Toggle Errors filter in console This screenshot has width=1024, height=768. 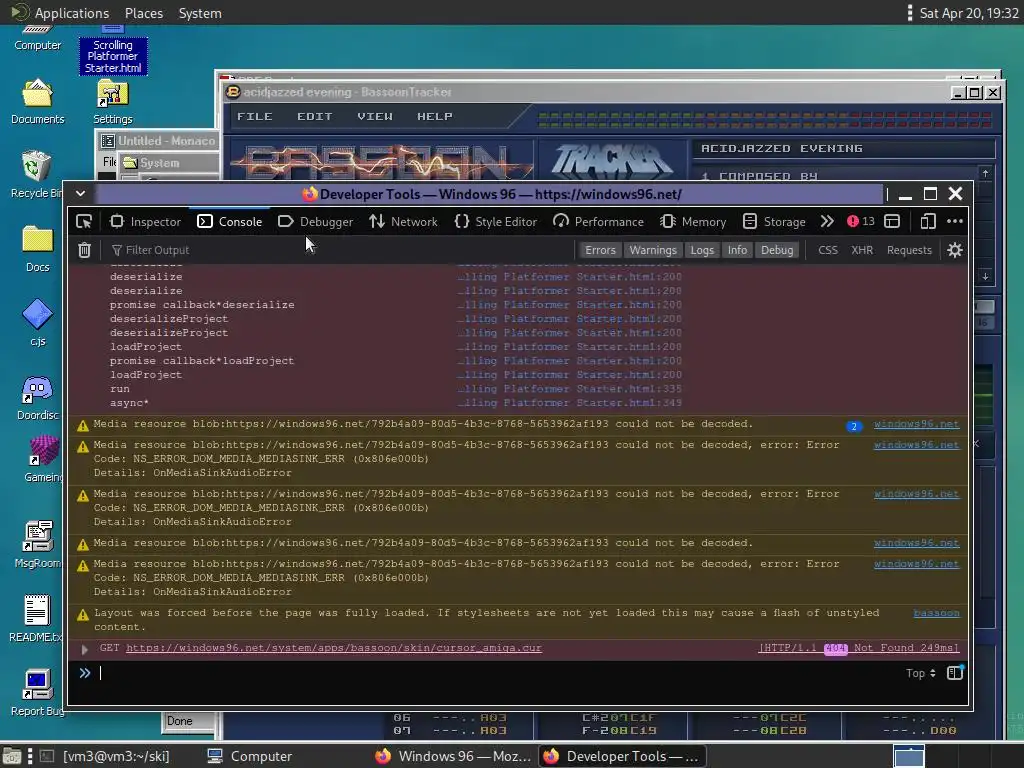pos(600,250)
